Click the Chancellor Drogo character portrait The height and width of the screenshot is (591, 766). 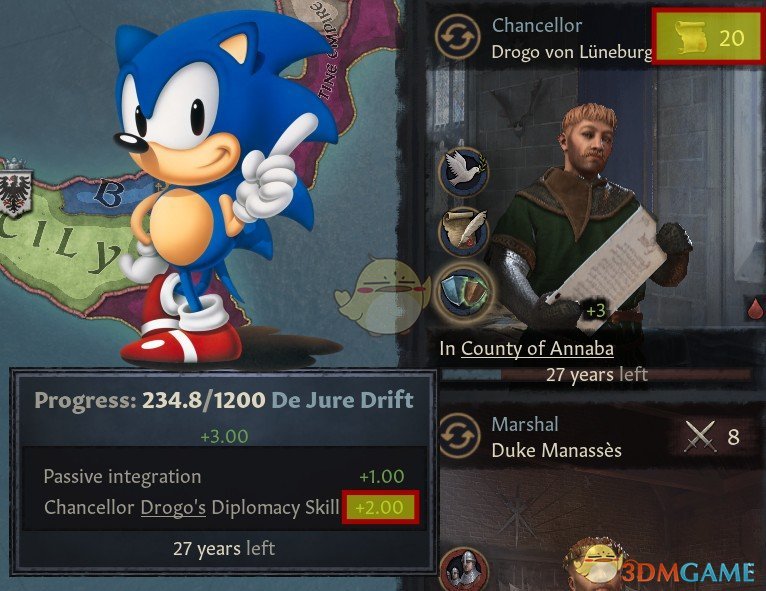(586, 217)
